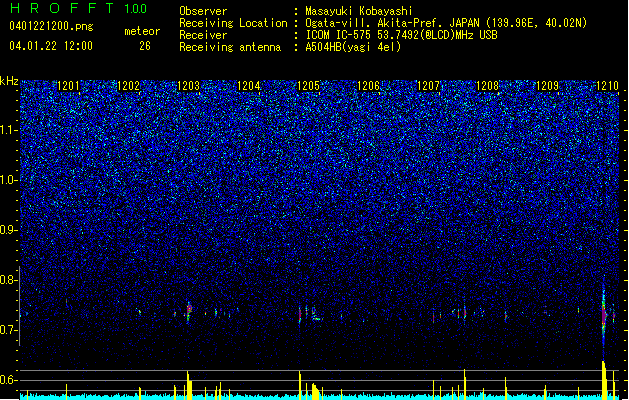Click the HROFFT 1.0.0 title text
The width and height of the screenshot is (629, 400).
click(79, 8)
